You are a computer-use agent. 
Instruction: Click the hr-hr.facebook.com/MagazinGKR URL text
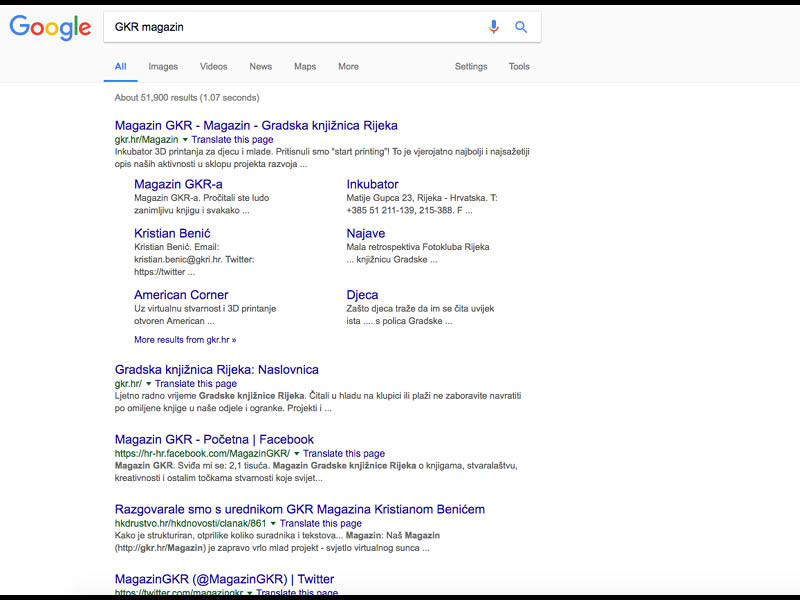coord(202,454)
